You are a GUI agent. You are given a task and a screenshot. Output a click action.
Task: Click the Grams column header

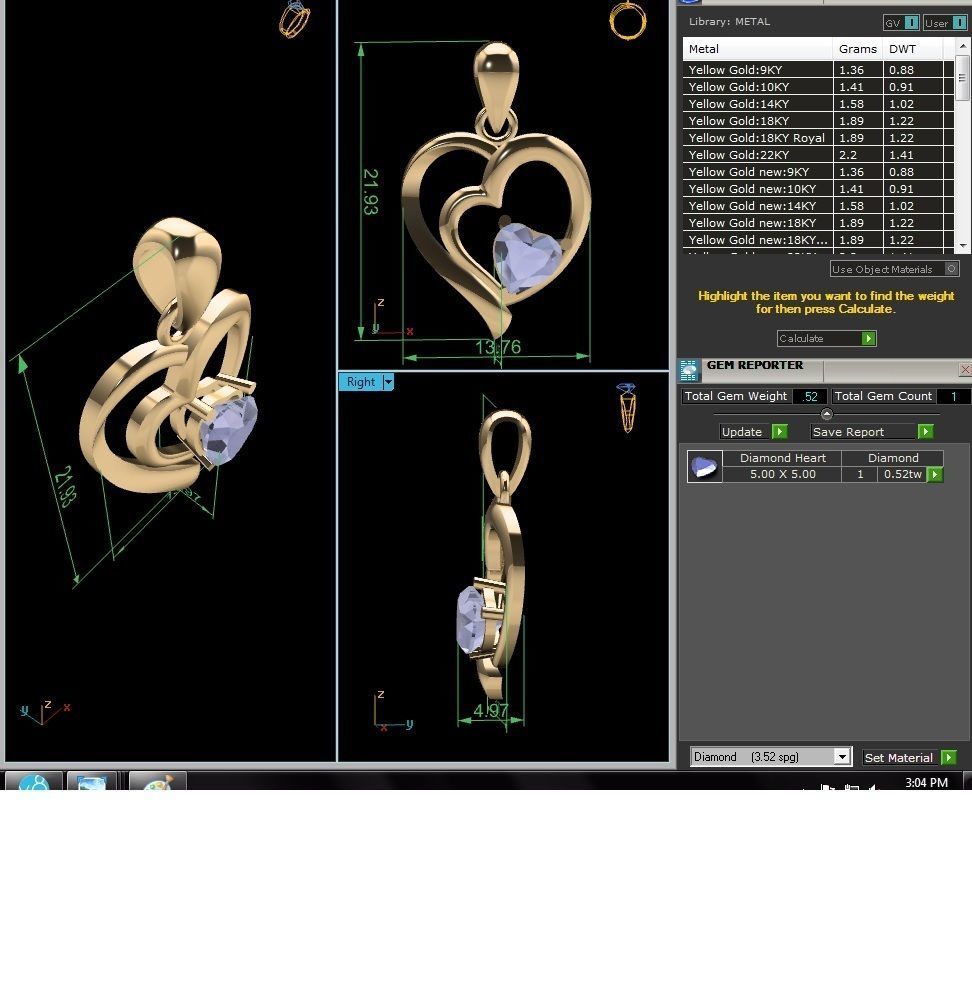857,49
